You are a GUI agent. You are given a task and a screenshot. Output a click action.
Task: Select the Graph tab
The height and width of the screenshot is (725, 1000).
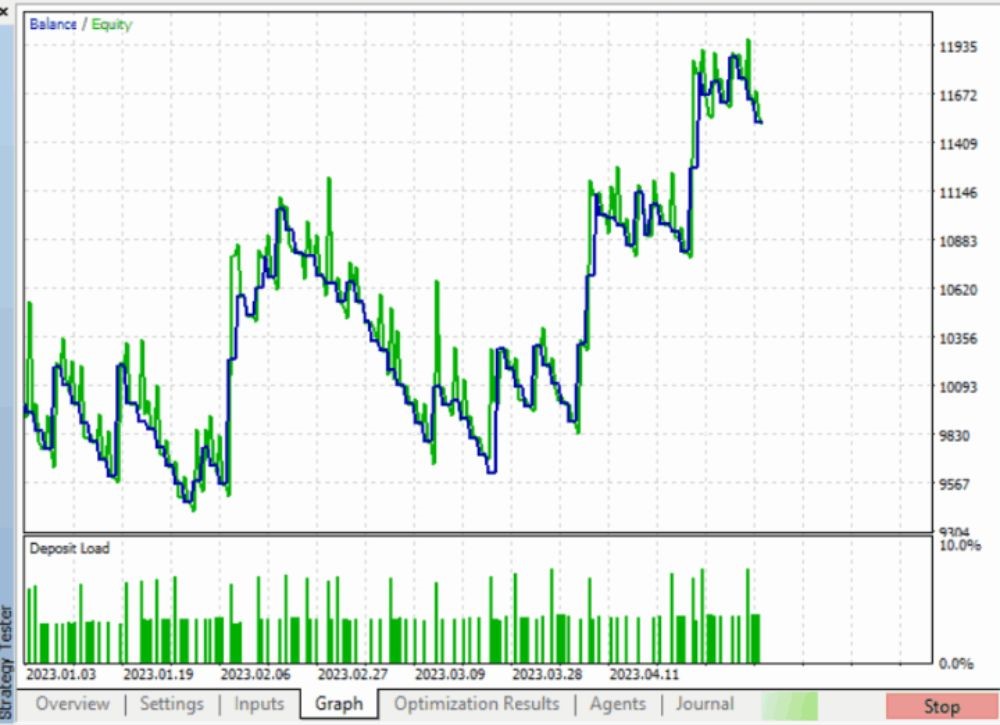[339, 704]
